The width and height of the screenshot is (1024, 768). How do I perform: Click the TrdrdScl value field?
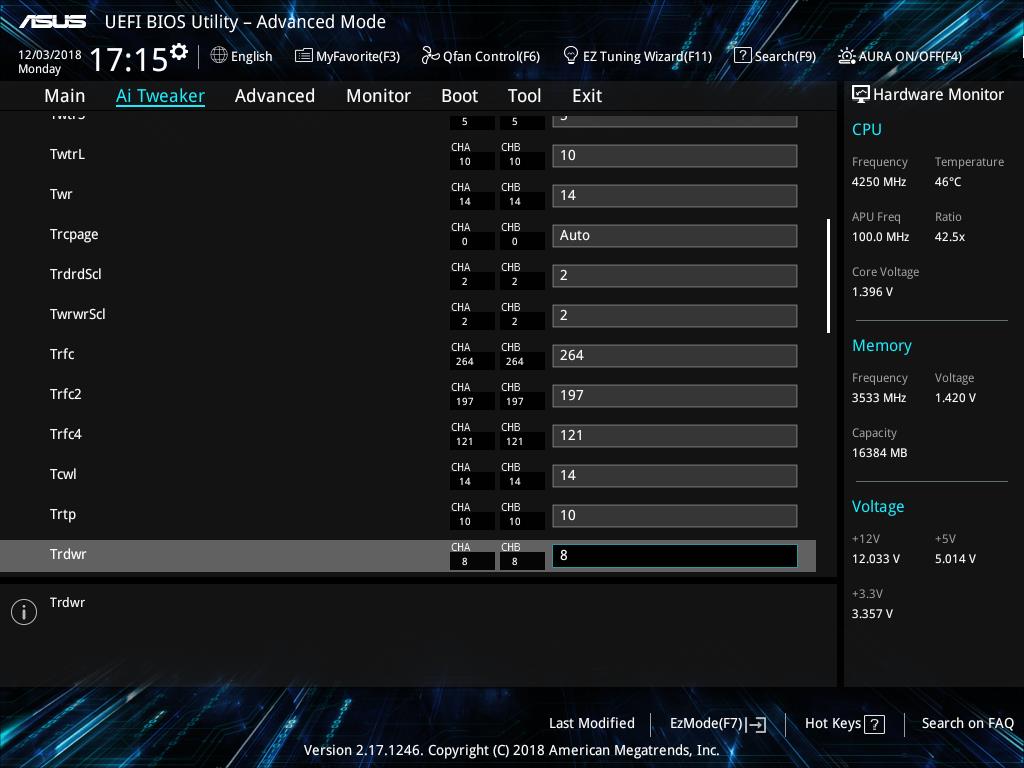coord(675,276)
